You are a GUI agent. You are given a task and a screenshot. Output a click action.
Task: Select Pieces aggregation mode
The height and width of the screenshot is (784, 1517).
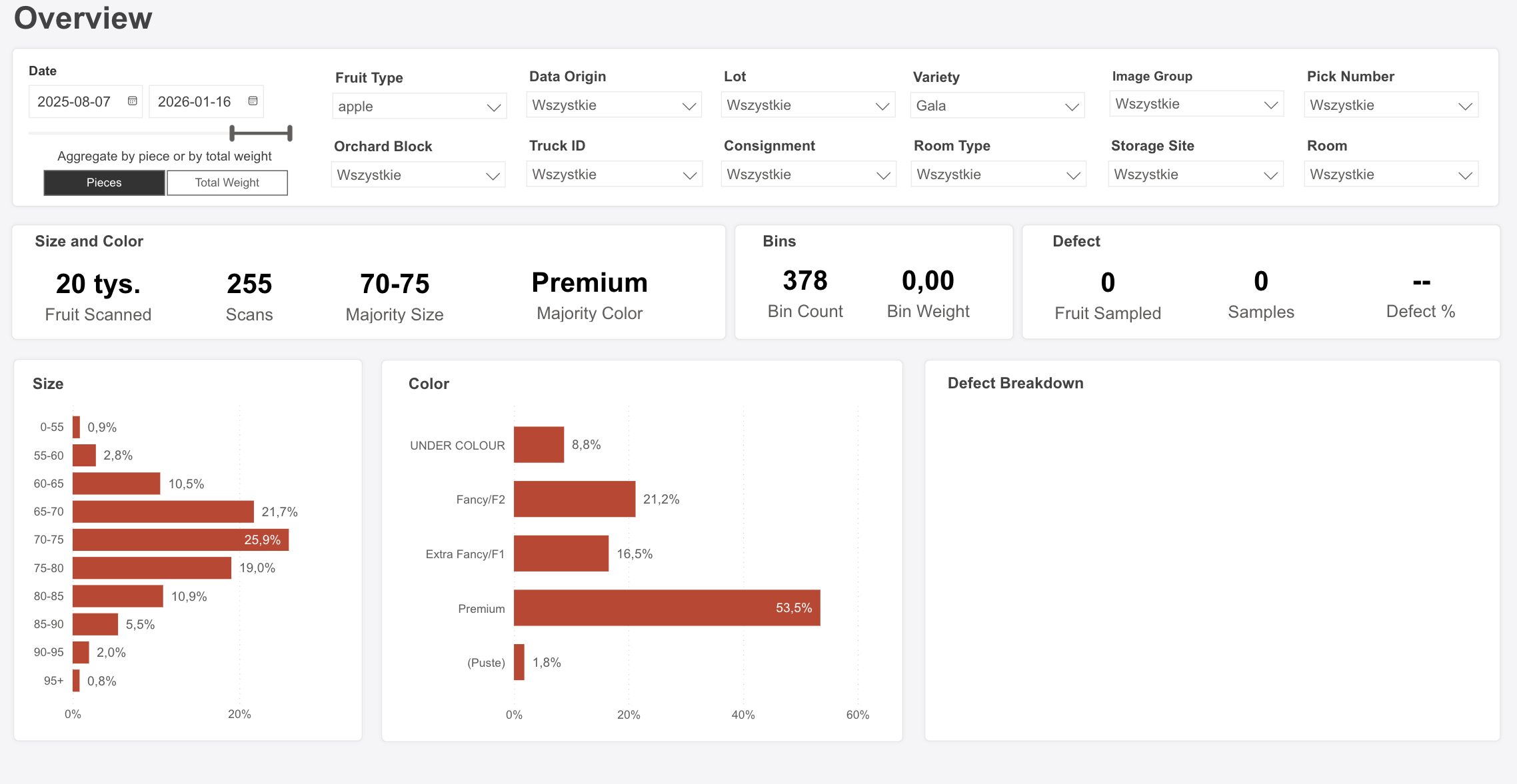click(104, 183)
